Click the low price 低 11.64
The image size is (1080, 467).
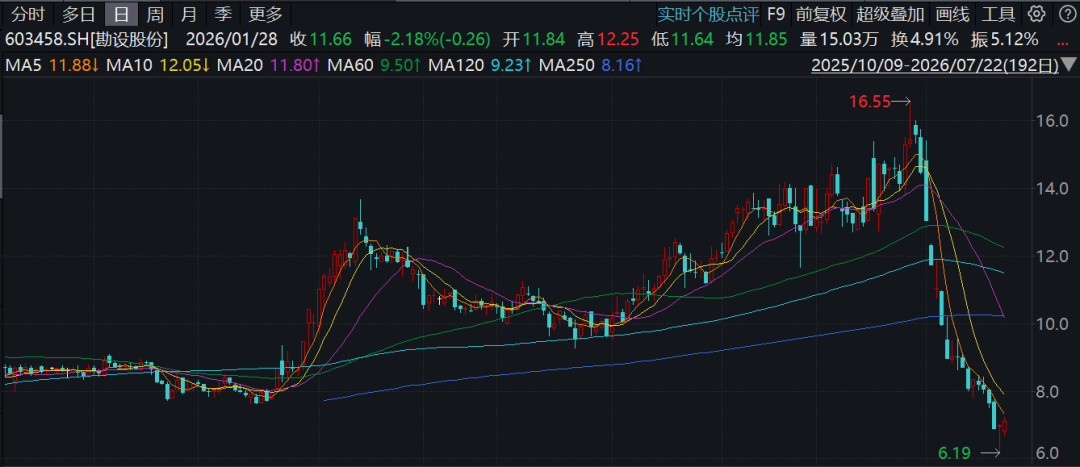click(681, 40)
